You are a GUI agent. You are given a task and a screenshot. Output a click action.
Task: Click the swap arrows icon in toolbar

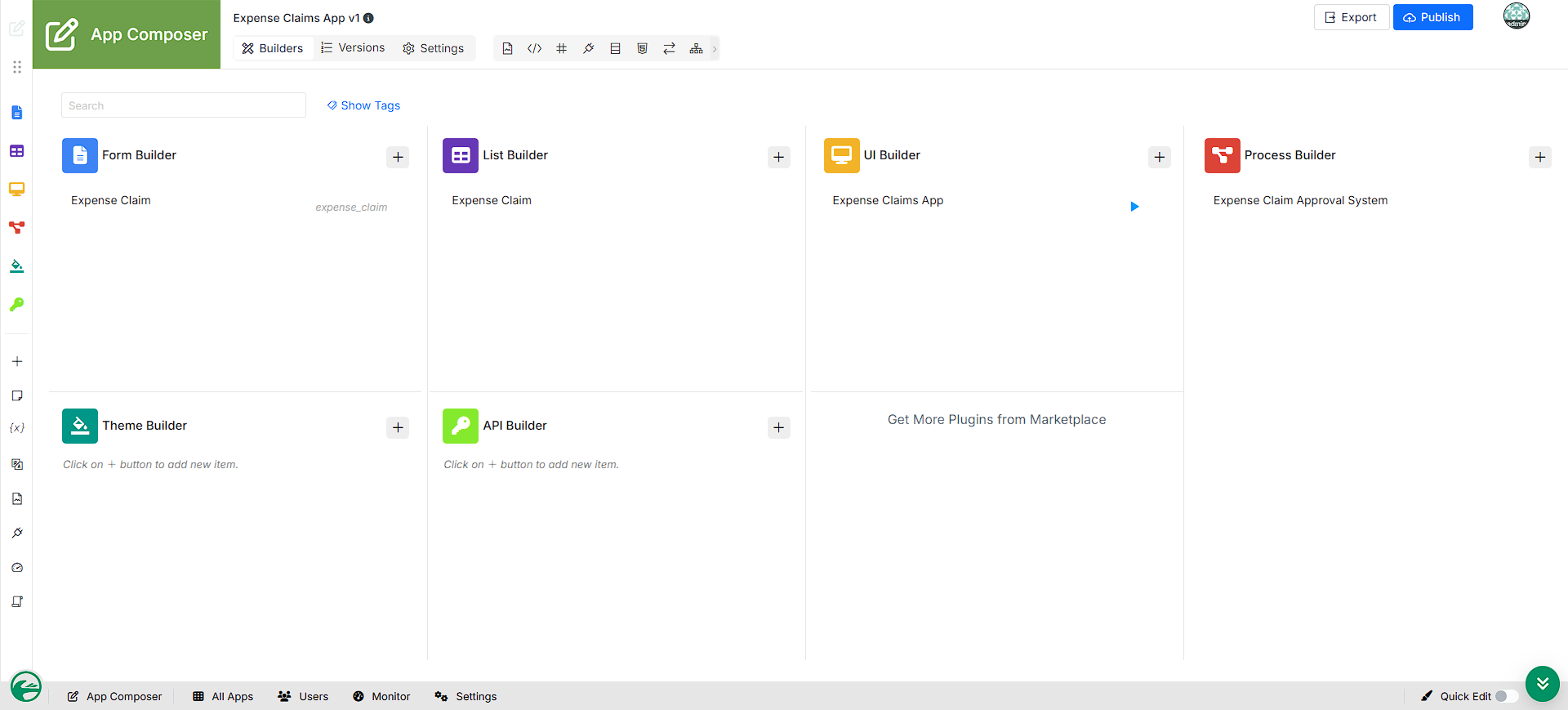(x=669, y=48)
